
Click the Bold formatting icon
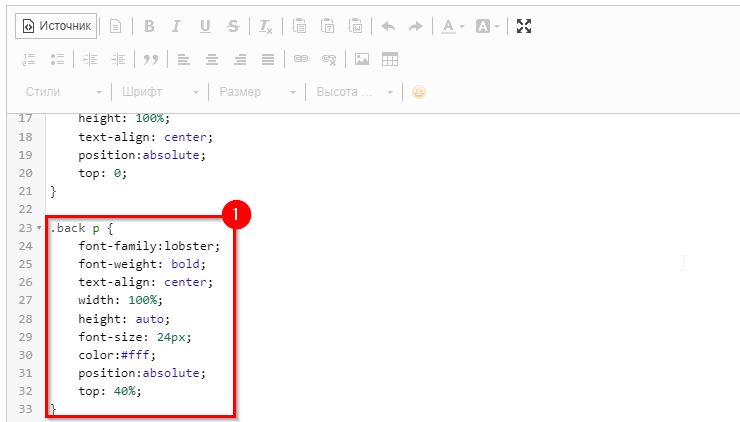[149, 26]
